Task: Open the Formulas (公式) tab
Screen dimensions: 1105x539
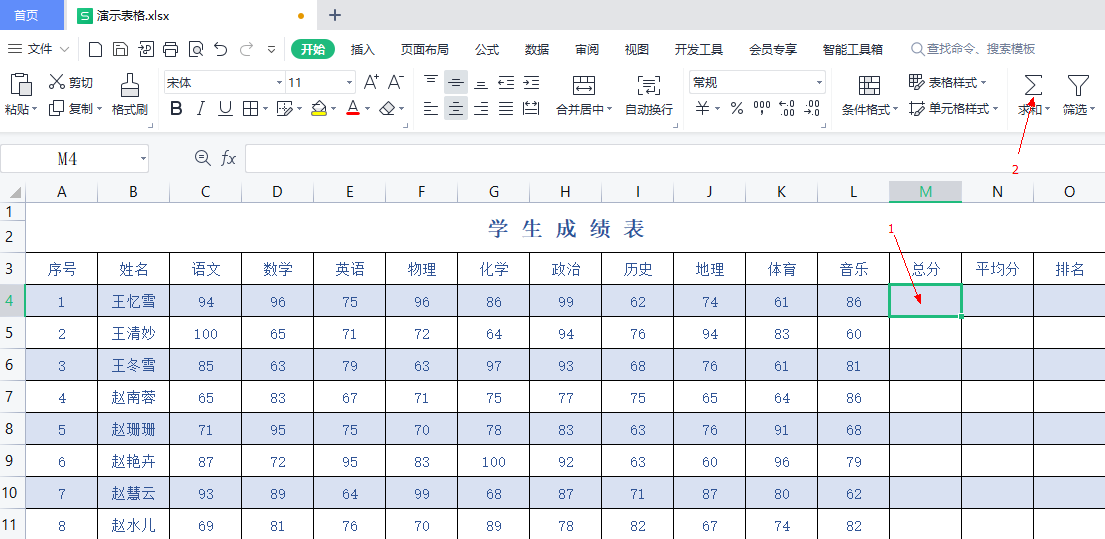Action: pos(487,49)
